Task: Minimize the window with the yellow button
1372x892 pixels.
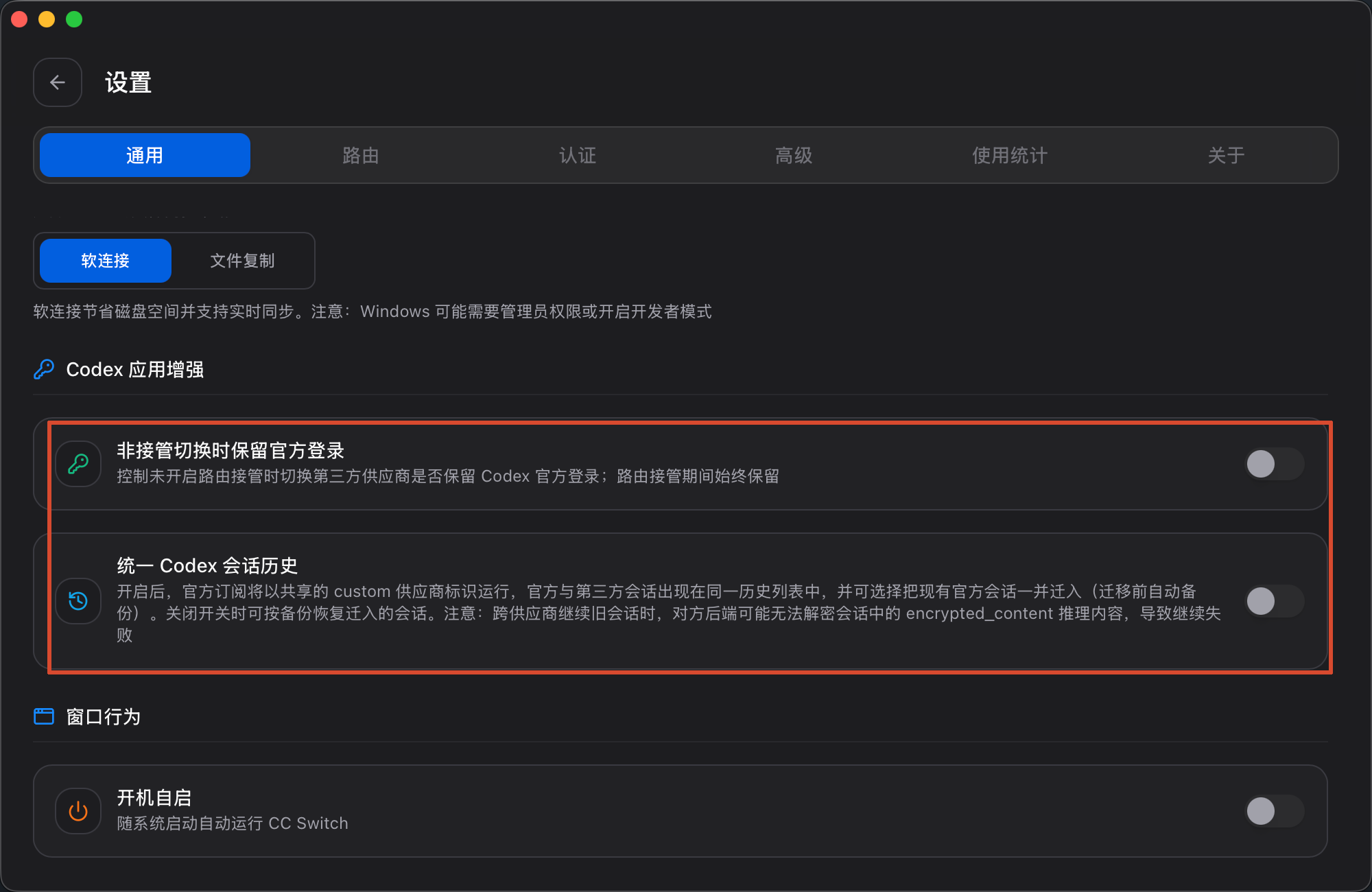Action: (47, 19)
